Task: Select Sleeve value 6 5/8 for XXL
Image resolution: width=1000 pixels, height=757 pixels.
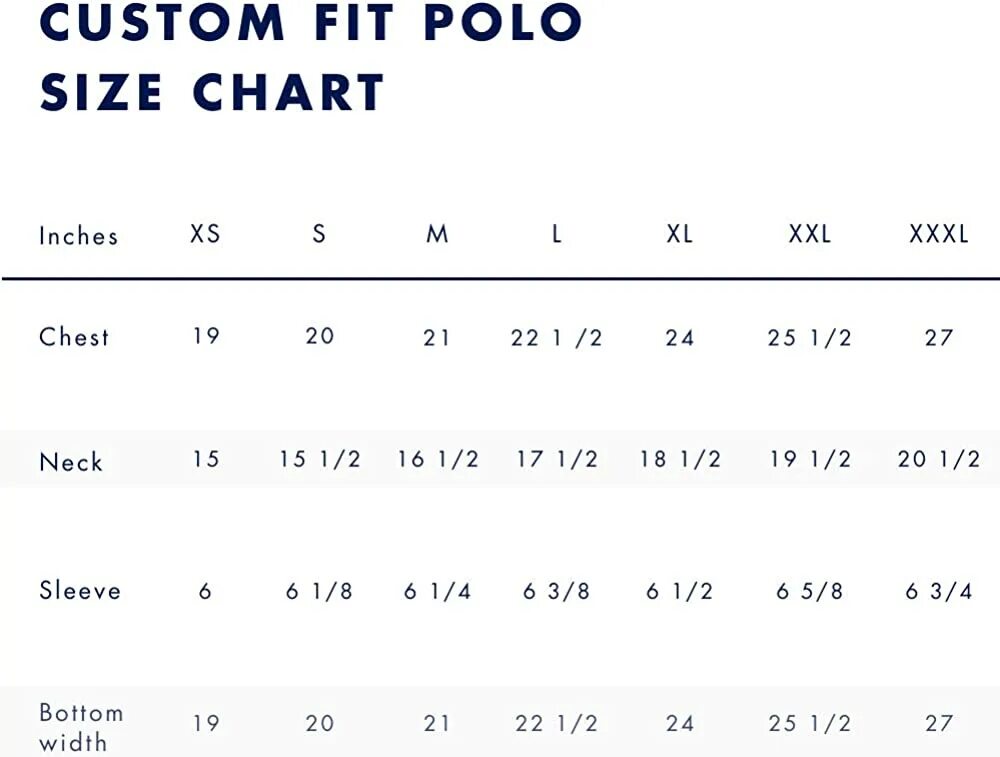Action: point(810,592)
